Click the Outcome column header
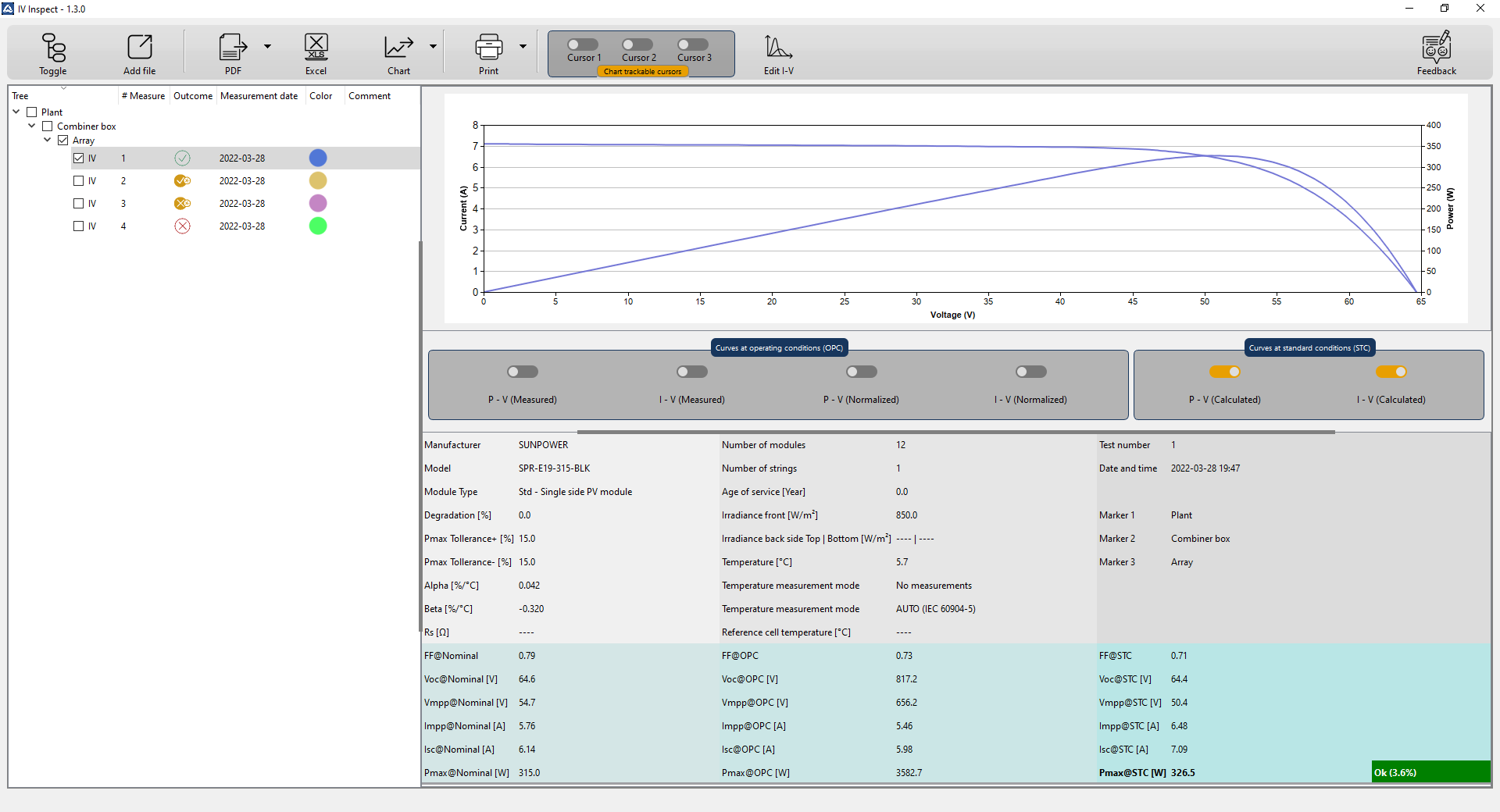 pyautogui.click(x=192, y=96)
